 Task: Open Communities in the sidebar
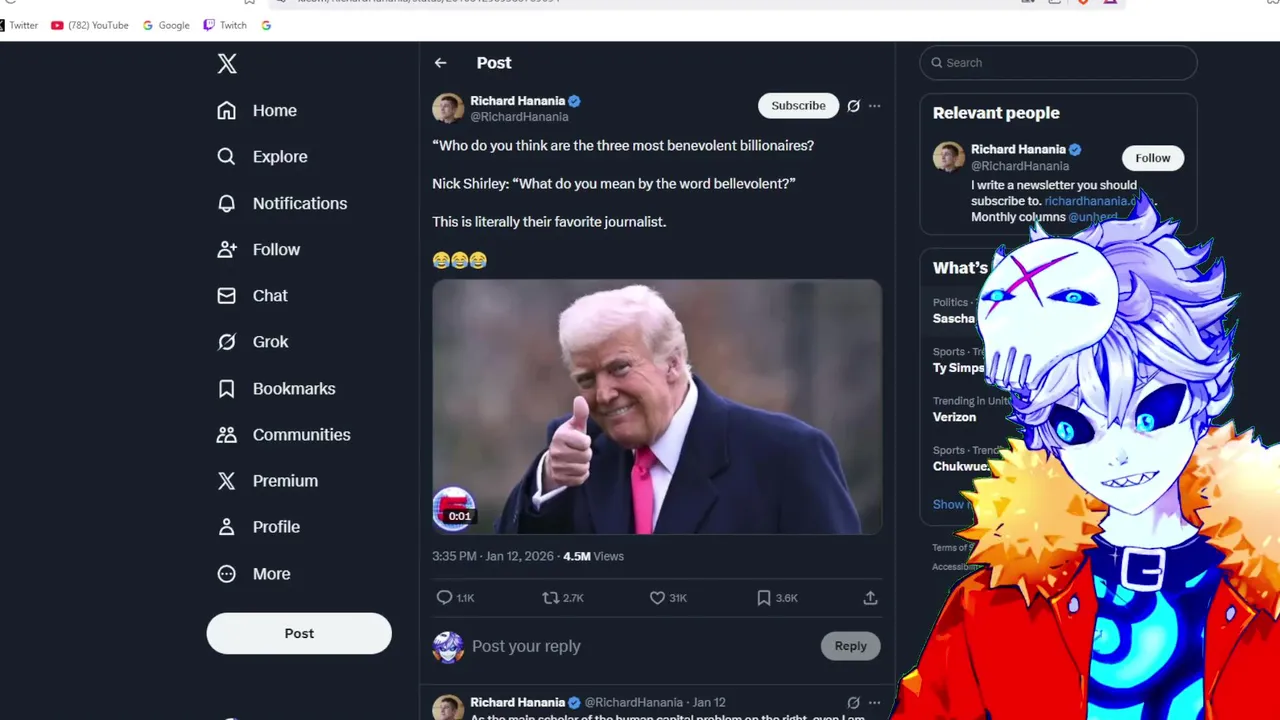[x=284, y=435]
